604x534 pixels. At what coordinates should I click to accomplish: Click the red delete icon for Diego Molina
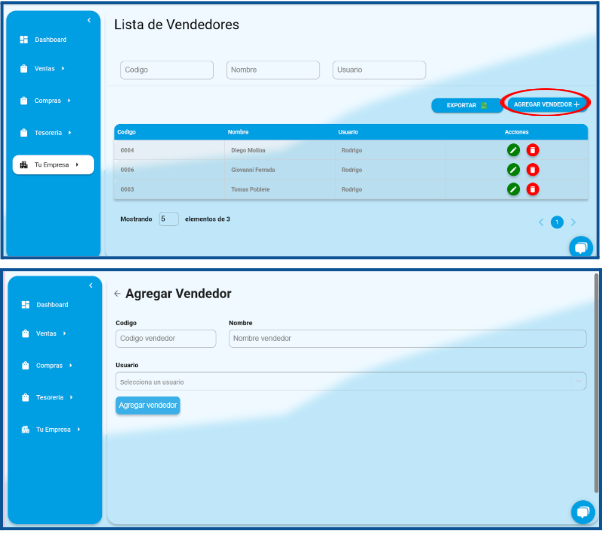pos(533,150)
